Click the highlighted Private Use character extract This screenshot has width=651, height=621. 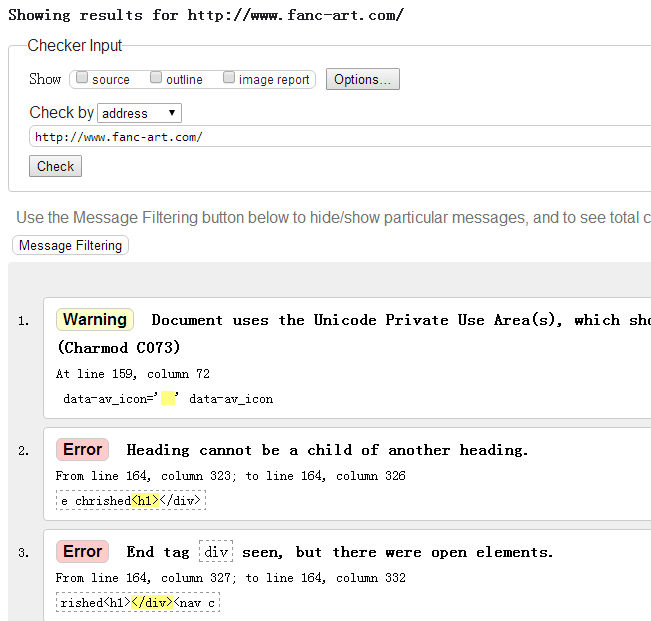[x=169, y=398]
